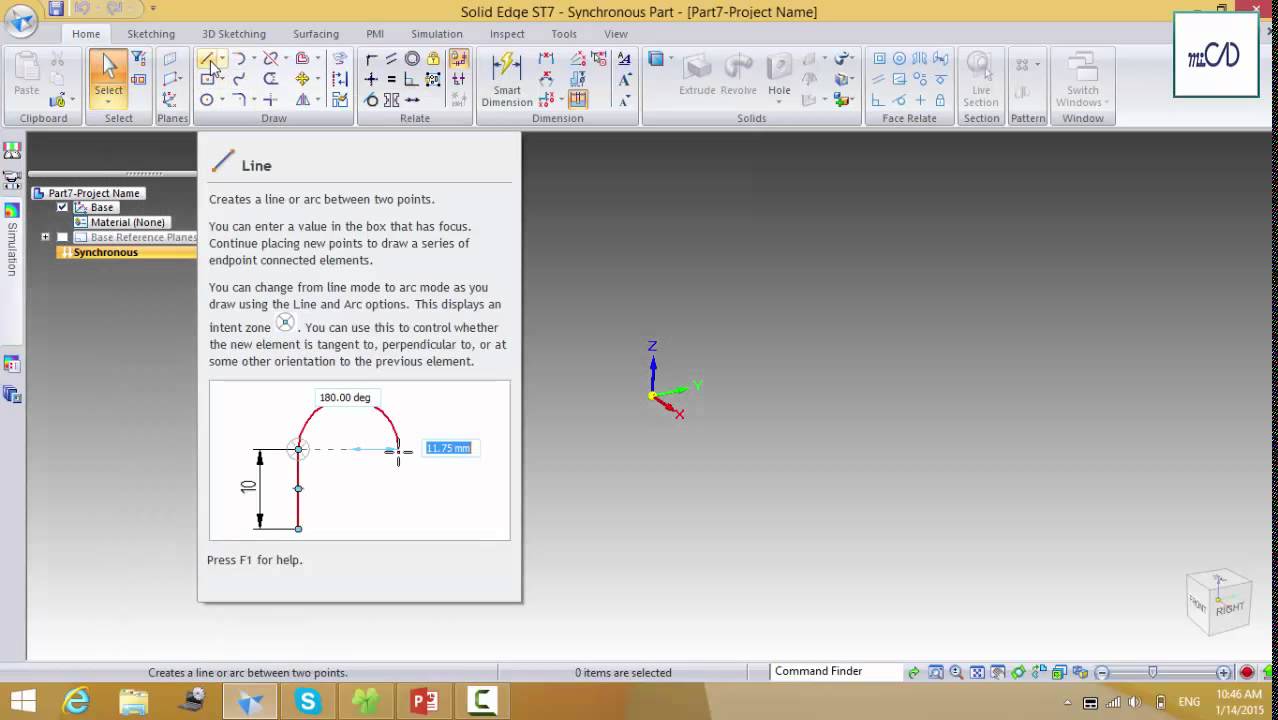
Task: Open the Surfacing tab
Action: (316, 34)
